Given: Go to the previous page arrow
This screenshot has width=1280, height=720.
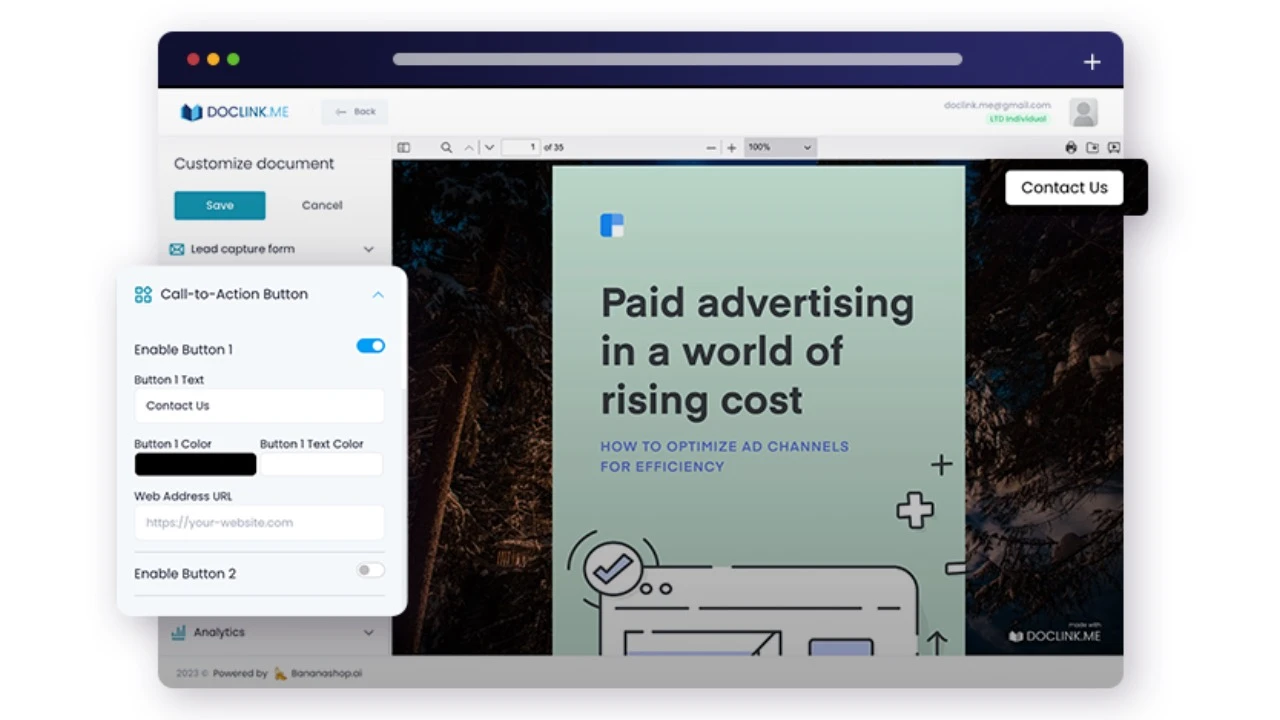Looking at the screenshot, I should tap(469, 148).
